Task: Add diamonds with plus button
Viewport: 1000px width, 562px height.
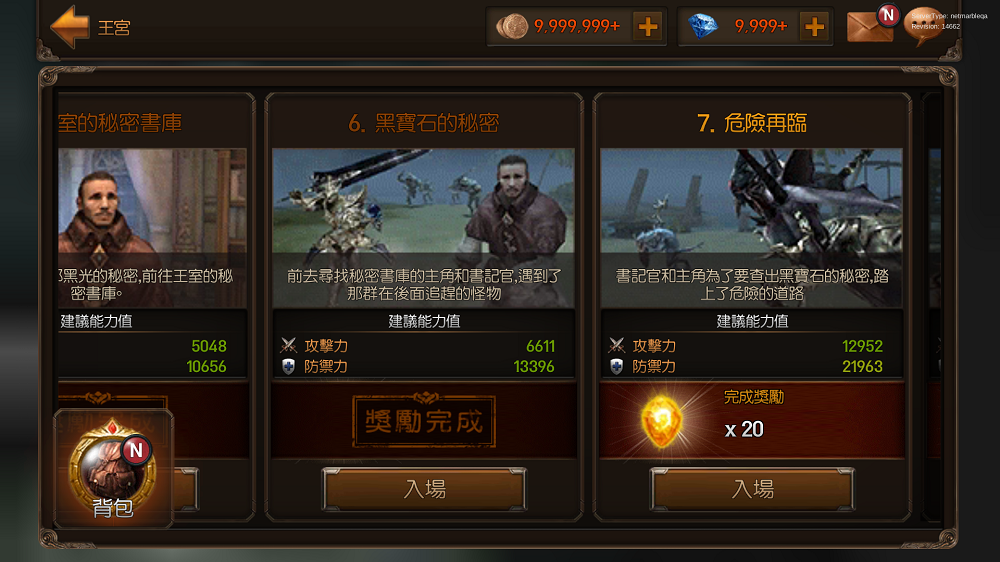Action: pos(814,27)
